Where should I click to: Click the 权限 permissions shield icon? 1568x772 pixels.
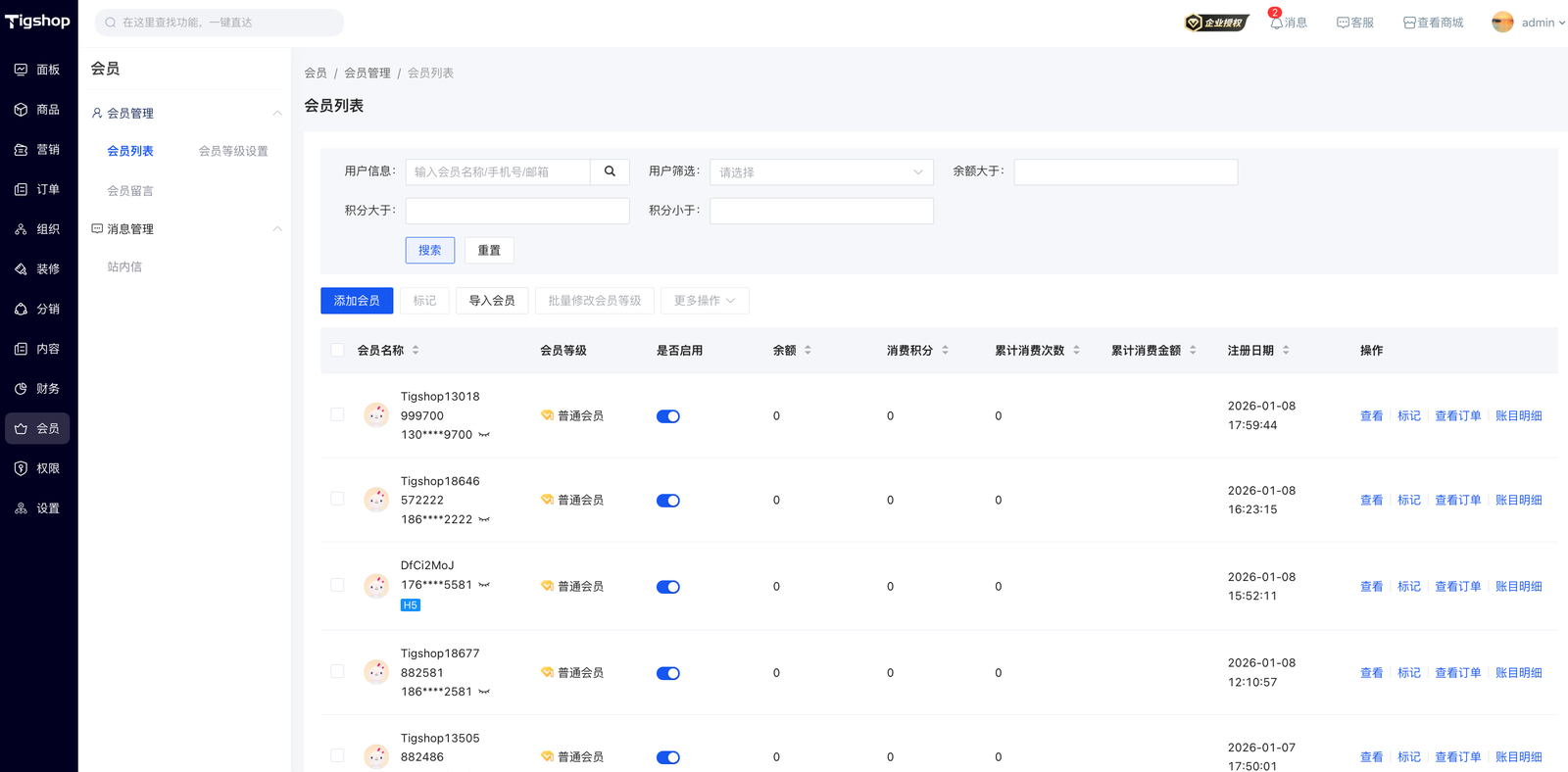click(x=21, y=468)
